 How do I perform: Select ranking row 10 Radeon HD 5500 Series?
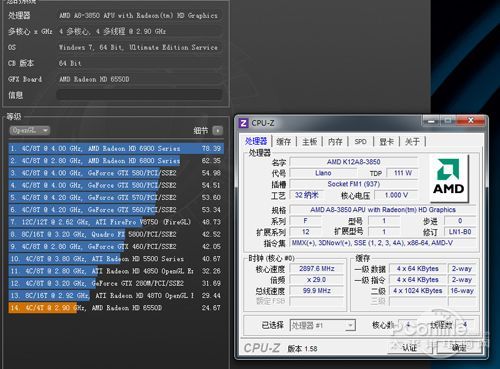(x=116, y=259)
